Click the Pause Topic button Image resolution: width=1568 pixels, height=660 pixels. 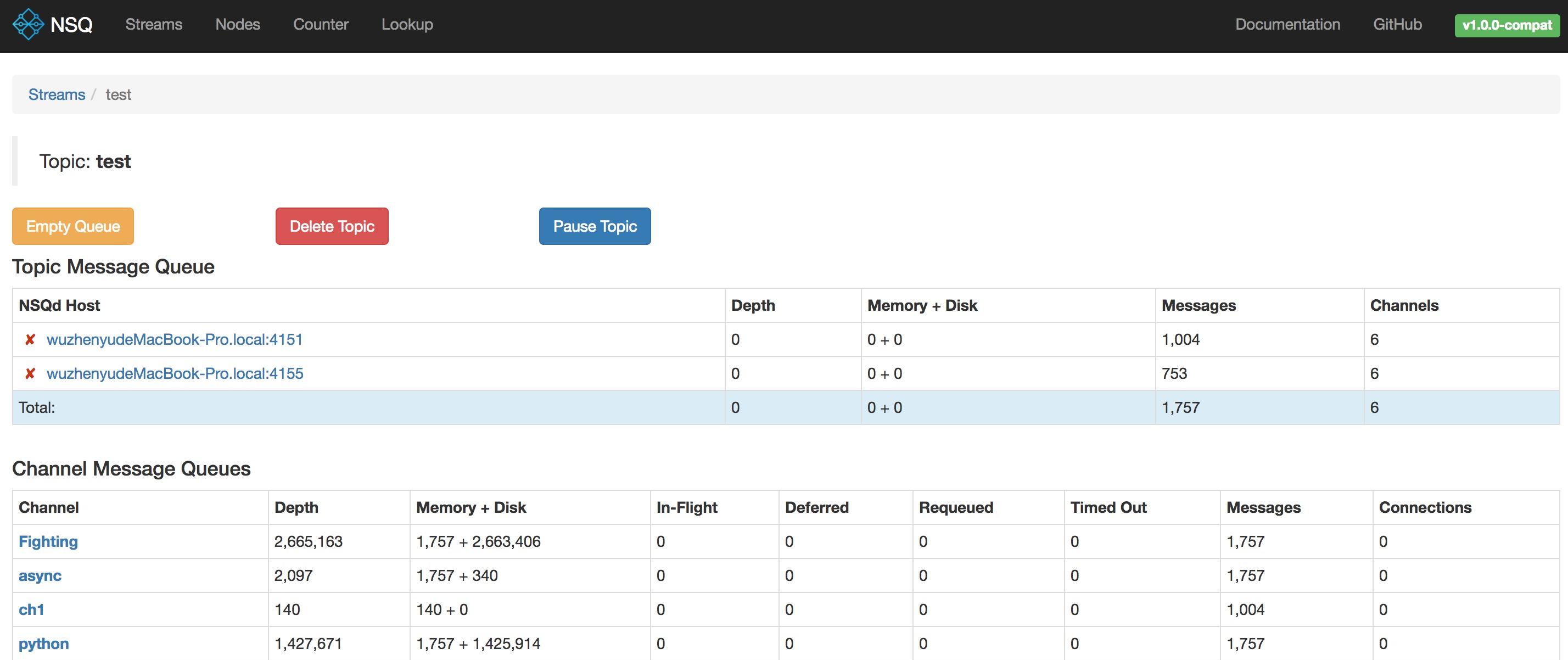tap(595, 226)
